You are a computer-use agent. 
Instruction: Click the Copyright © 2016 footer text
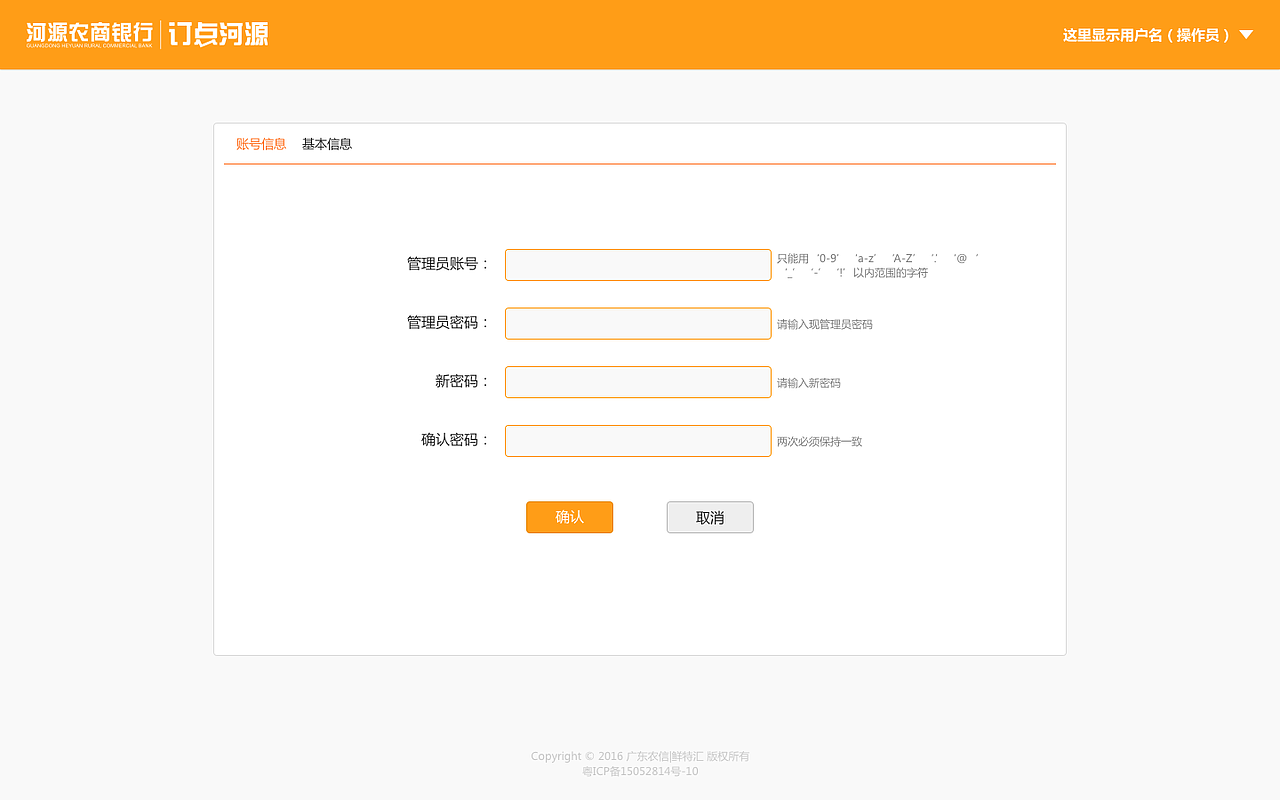(640, 756)
